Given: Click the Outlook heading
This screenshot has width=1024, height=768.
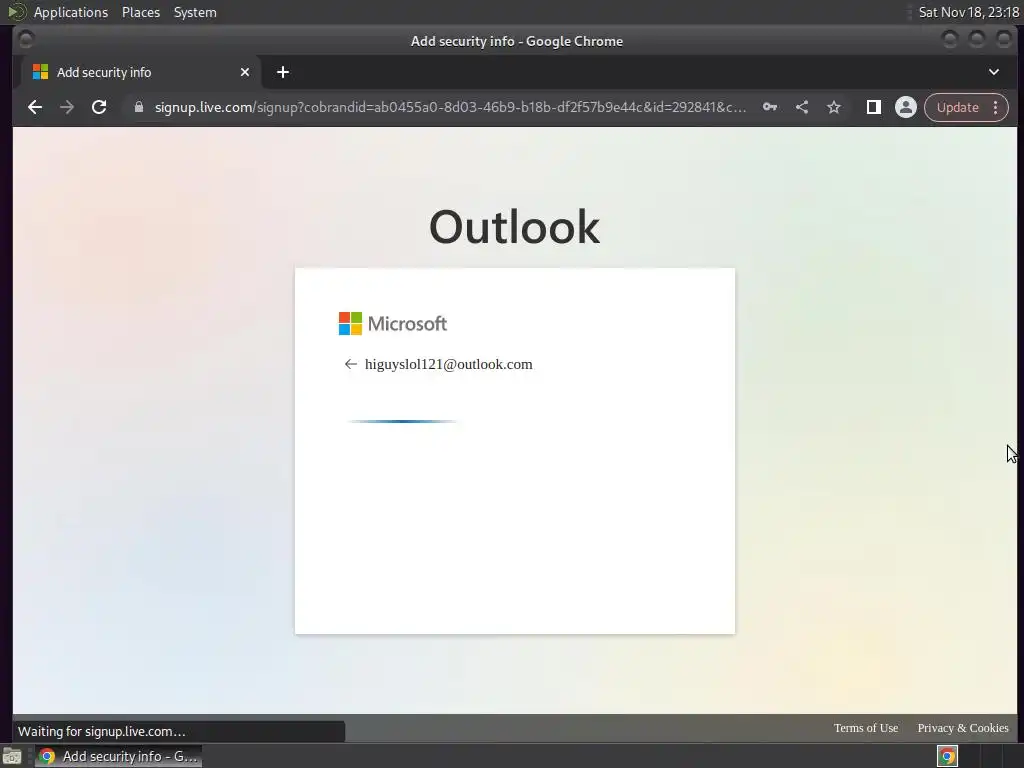Looking at the screenshot, I should [514, 227].
